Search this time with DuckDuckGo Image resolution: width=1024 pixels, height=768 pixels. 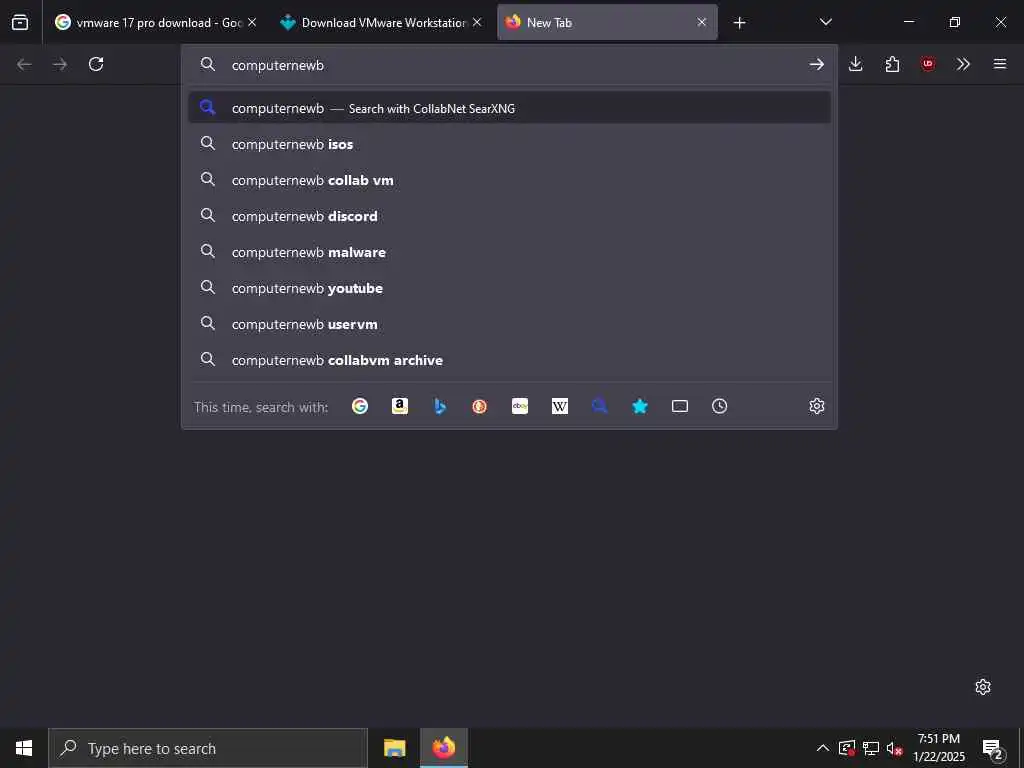[x=479, y=406]
